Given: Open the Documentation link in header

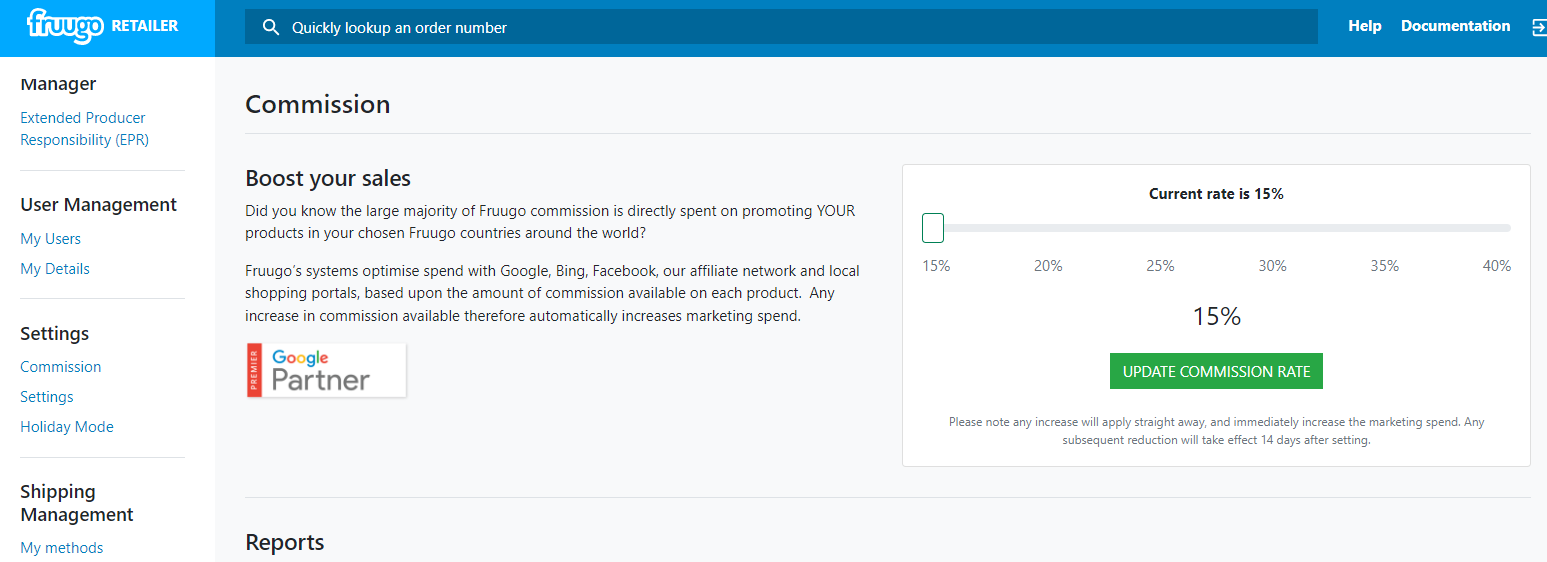Looking at the screenshot, I should [x=1455, y=26].
